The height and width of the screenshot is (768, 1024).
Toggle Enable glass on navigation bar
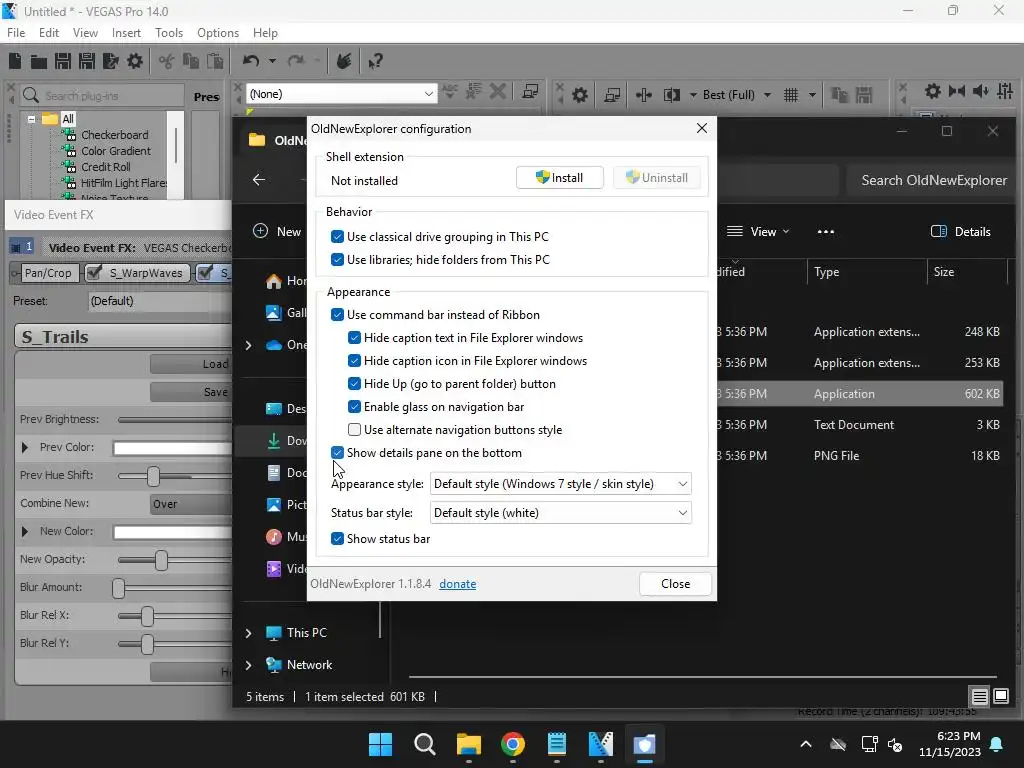[x=354, y=406]
